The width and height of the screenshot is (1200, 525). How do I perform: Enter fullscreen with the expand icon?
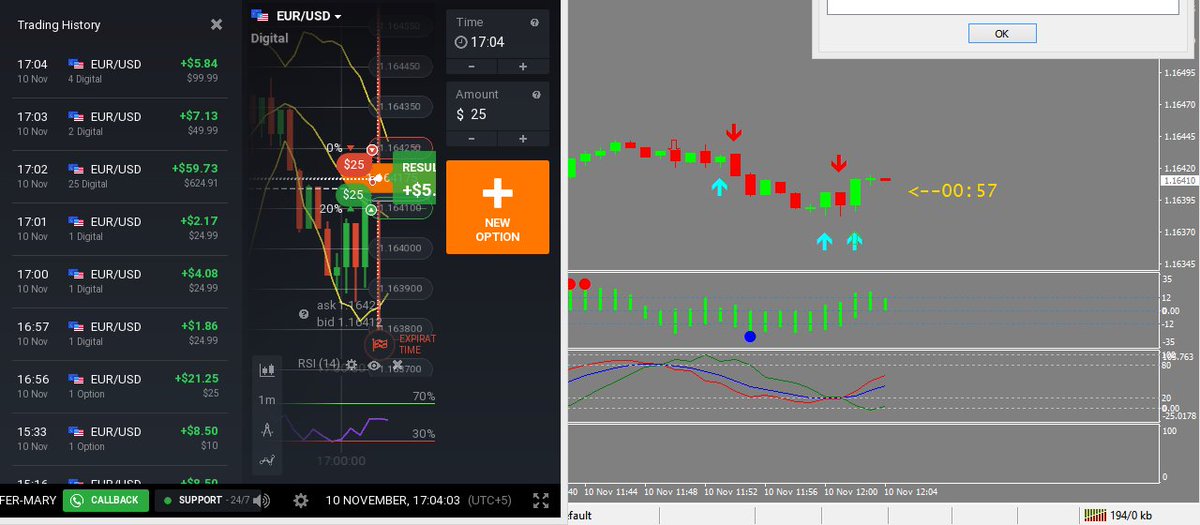(541, 500)
